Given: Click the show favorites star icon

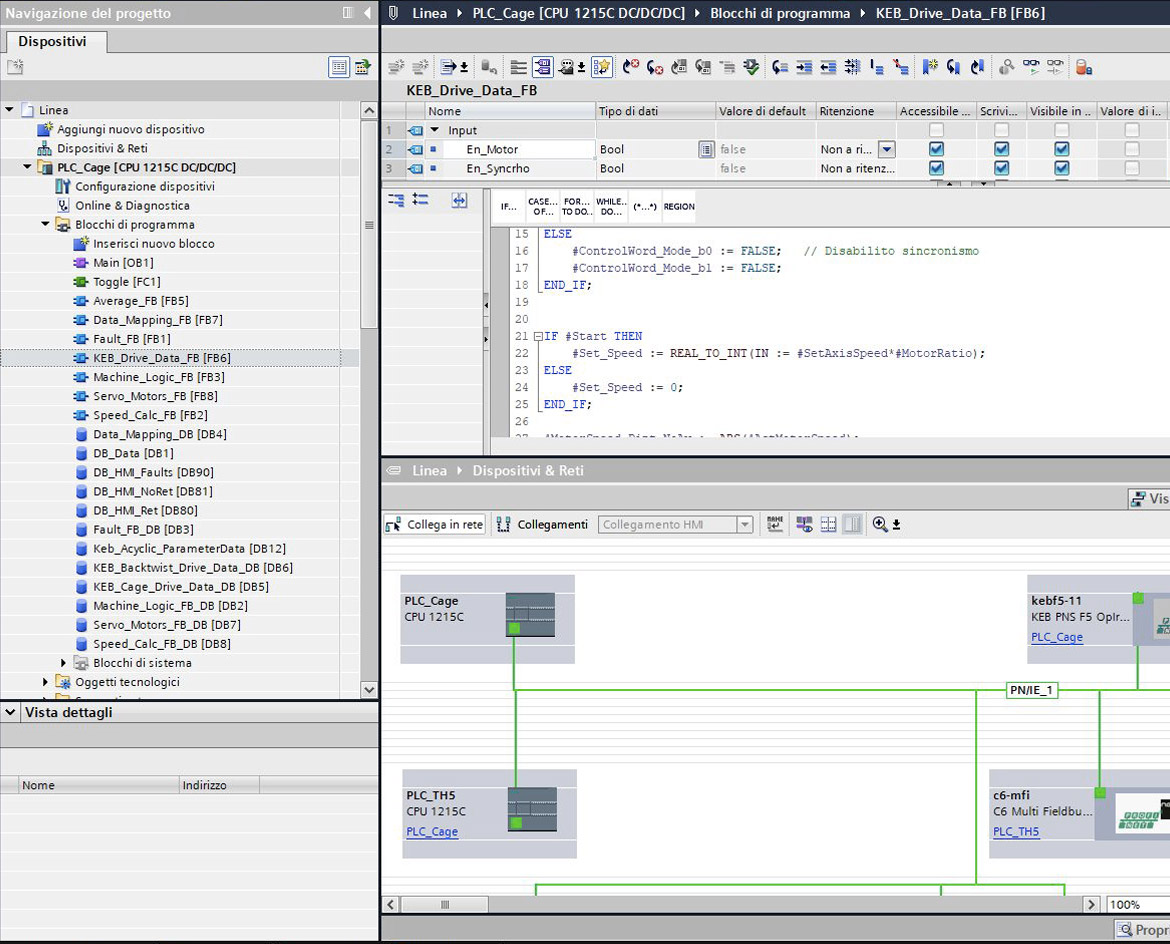Looking at the screenshot, I should 601,67.
